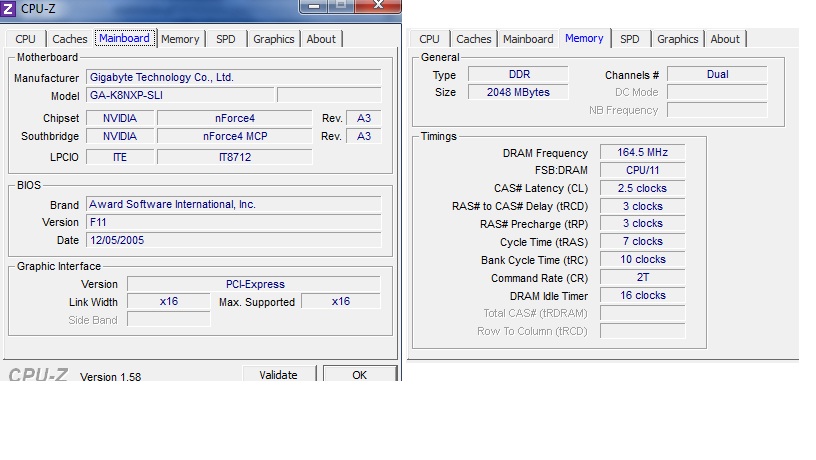Click Command Rate value 2T
The image size is (816, 460).
coord(643,277)
